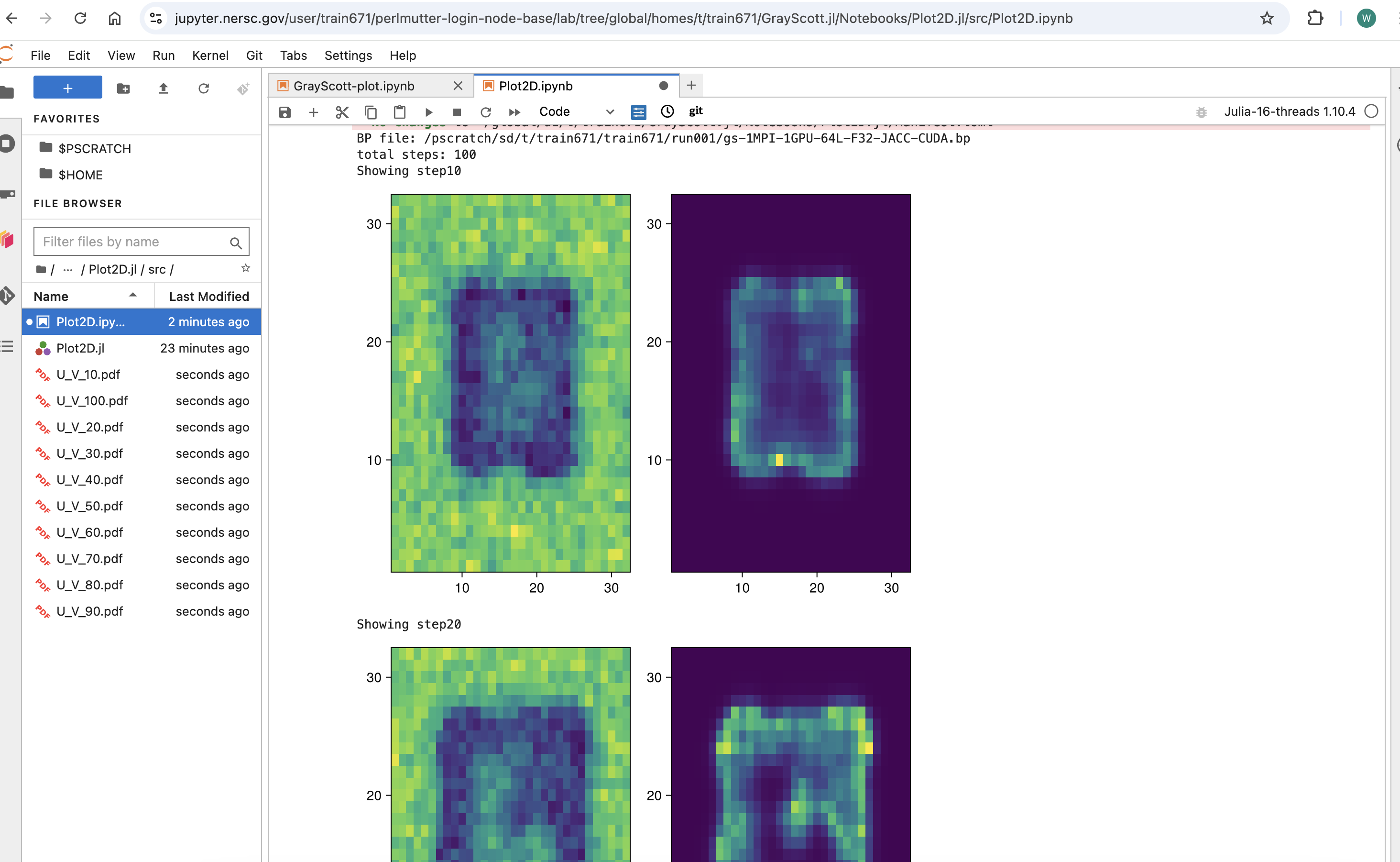Restart the kernel icon in notebook toolbar
This screenshot has height=862, width=1400.
coord(485,112)
